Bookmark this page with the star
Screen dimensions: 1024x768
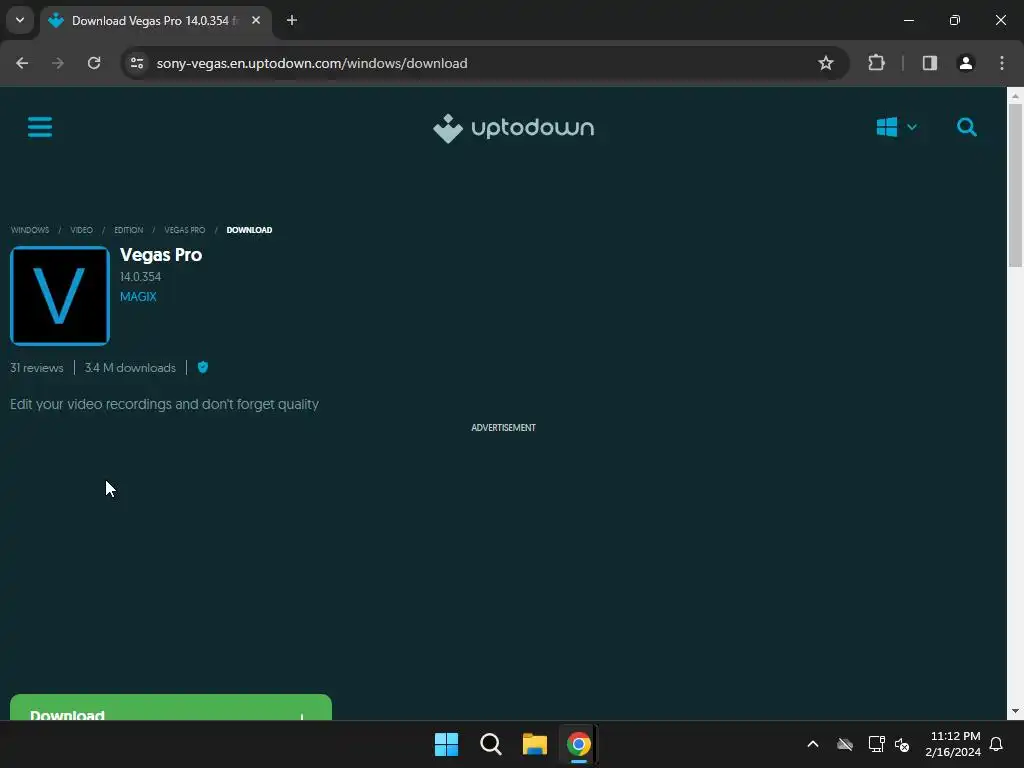[825, 63]
